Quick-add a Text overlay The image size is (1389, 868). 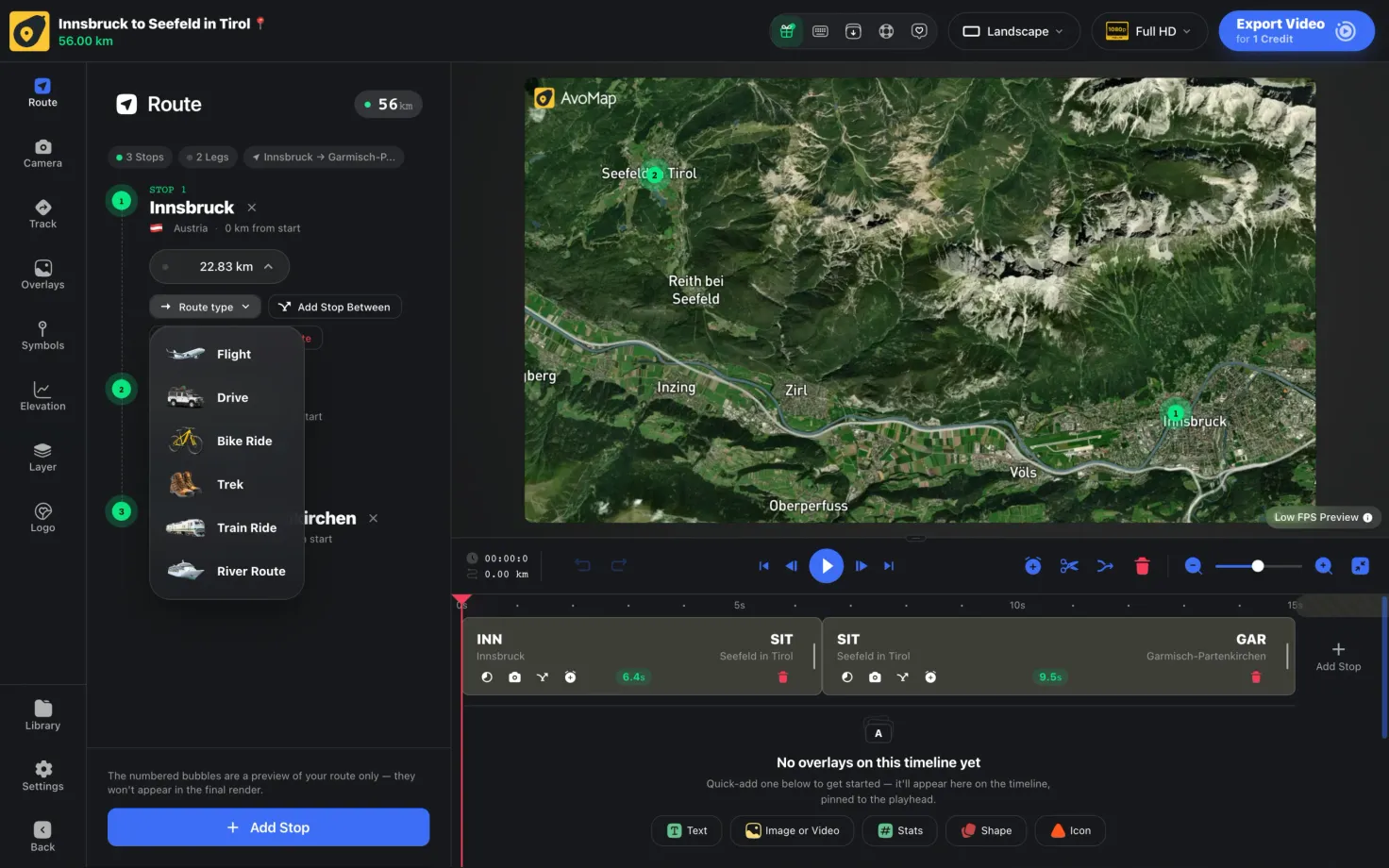coord(687,830)
